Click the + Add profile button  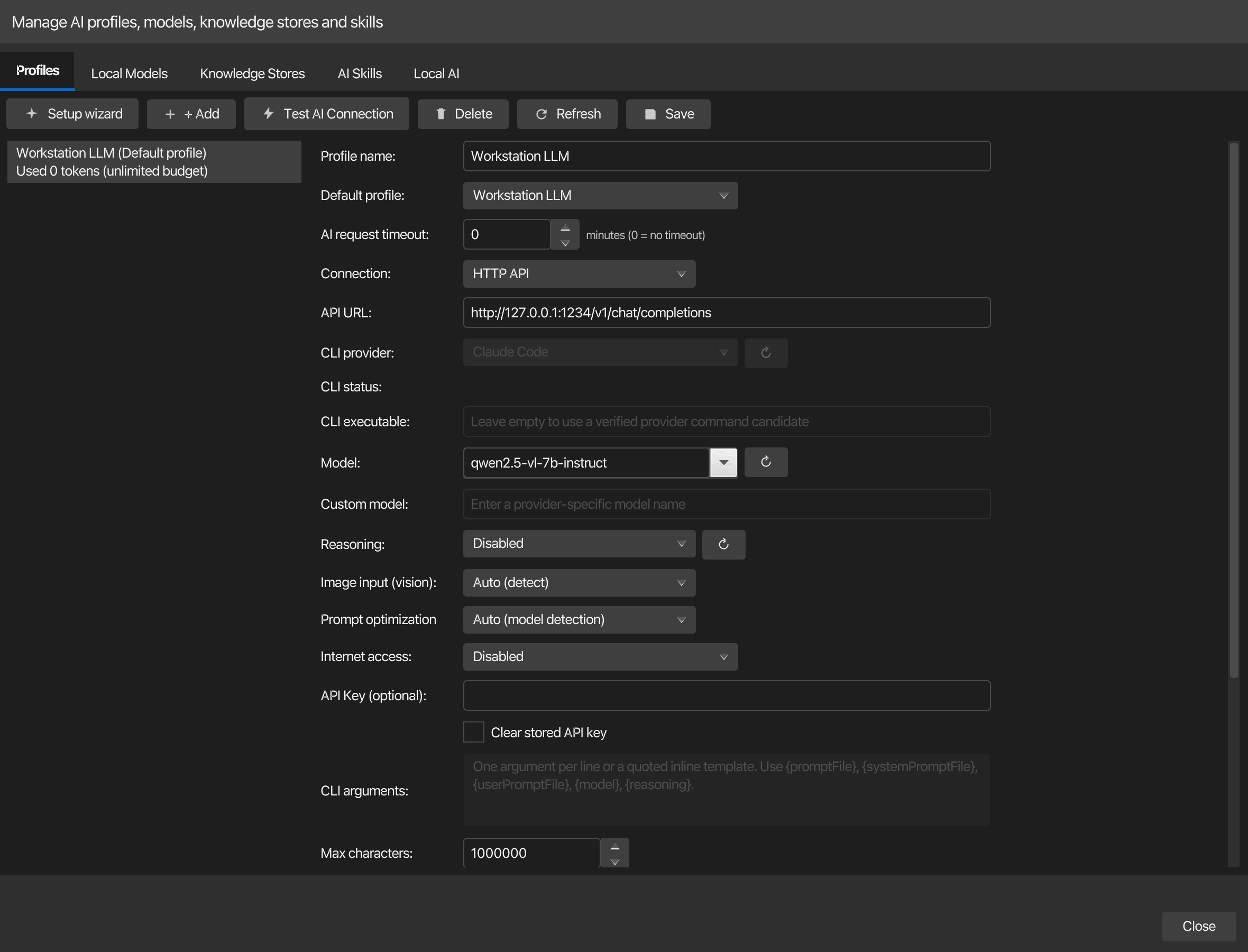tap(191, 114)
